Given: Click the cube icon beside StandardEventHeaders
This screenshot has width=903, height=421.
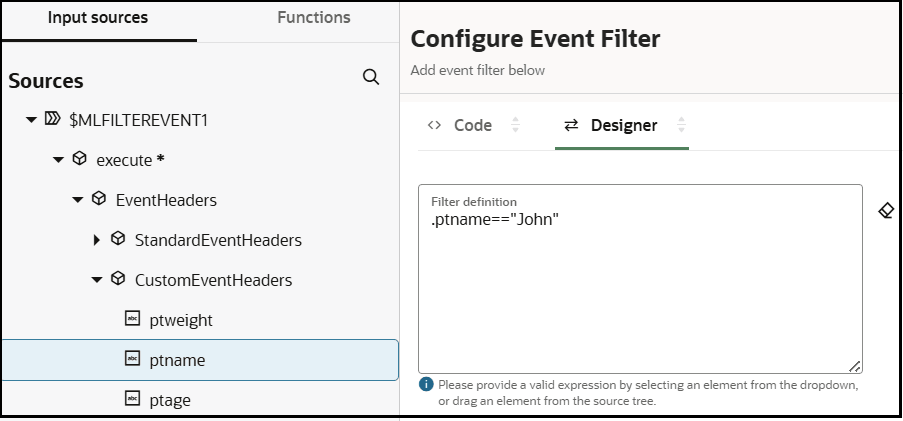Looking at the screenshot, I should pos(118,239).
